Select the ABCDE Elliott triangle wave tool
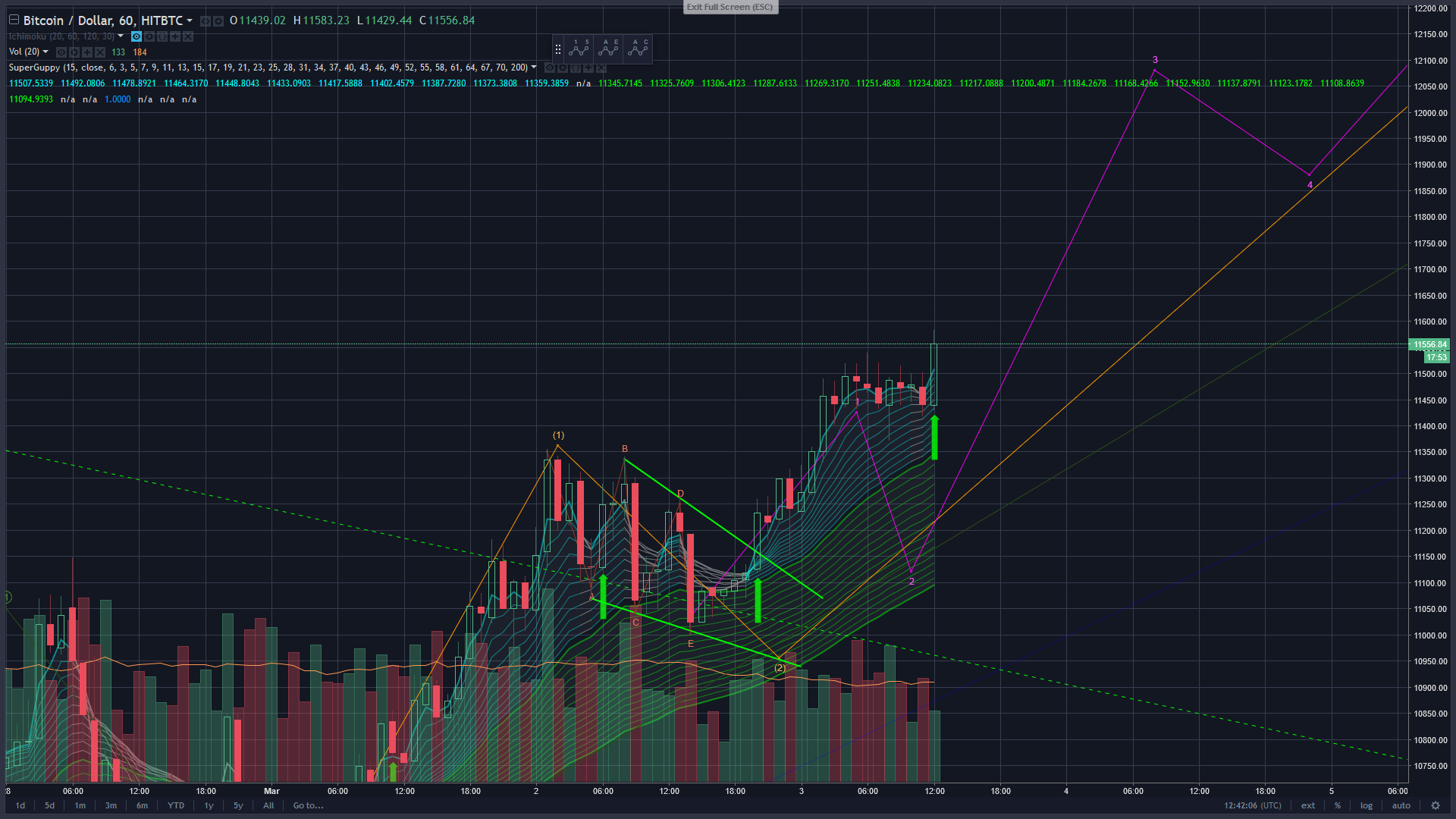The height and width of the screenshot is (819, 1456). (609, 49)
